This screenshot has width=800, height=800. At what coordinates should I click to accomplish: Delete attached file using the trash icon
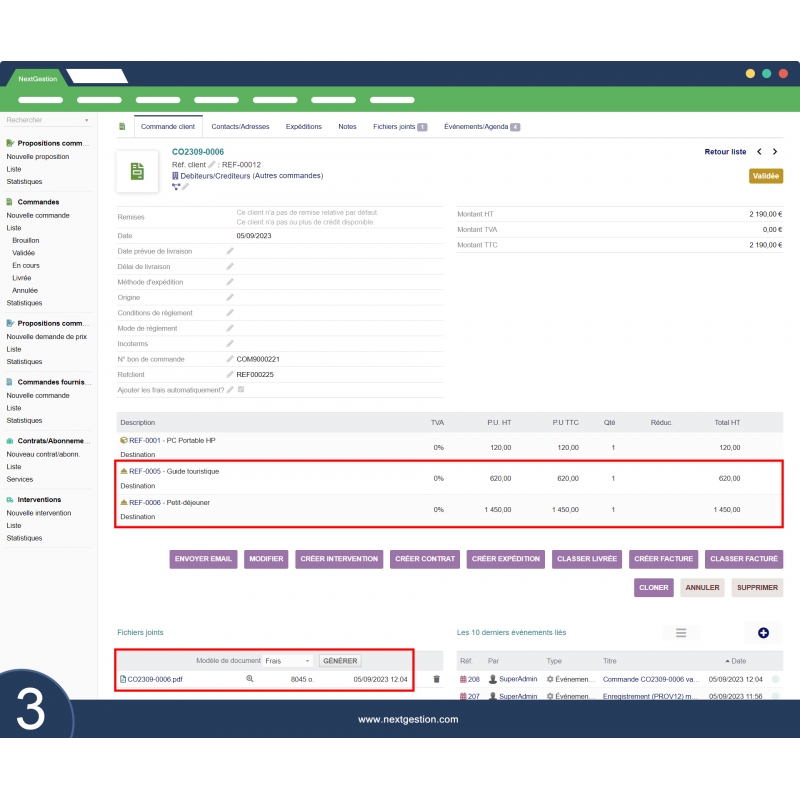(436, 679)
